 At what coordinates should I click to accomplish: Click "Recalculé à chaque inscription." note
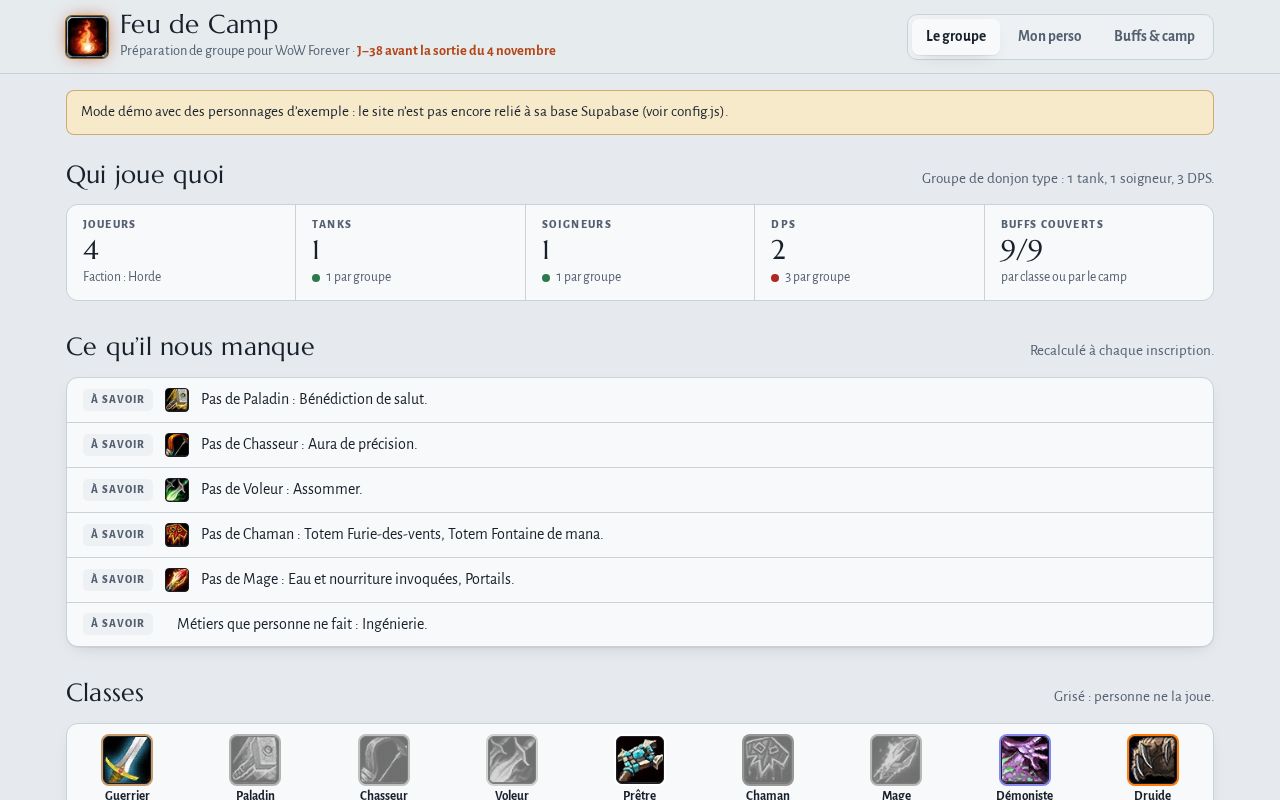coord(1122,351)
